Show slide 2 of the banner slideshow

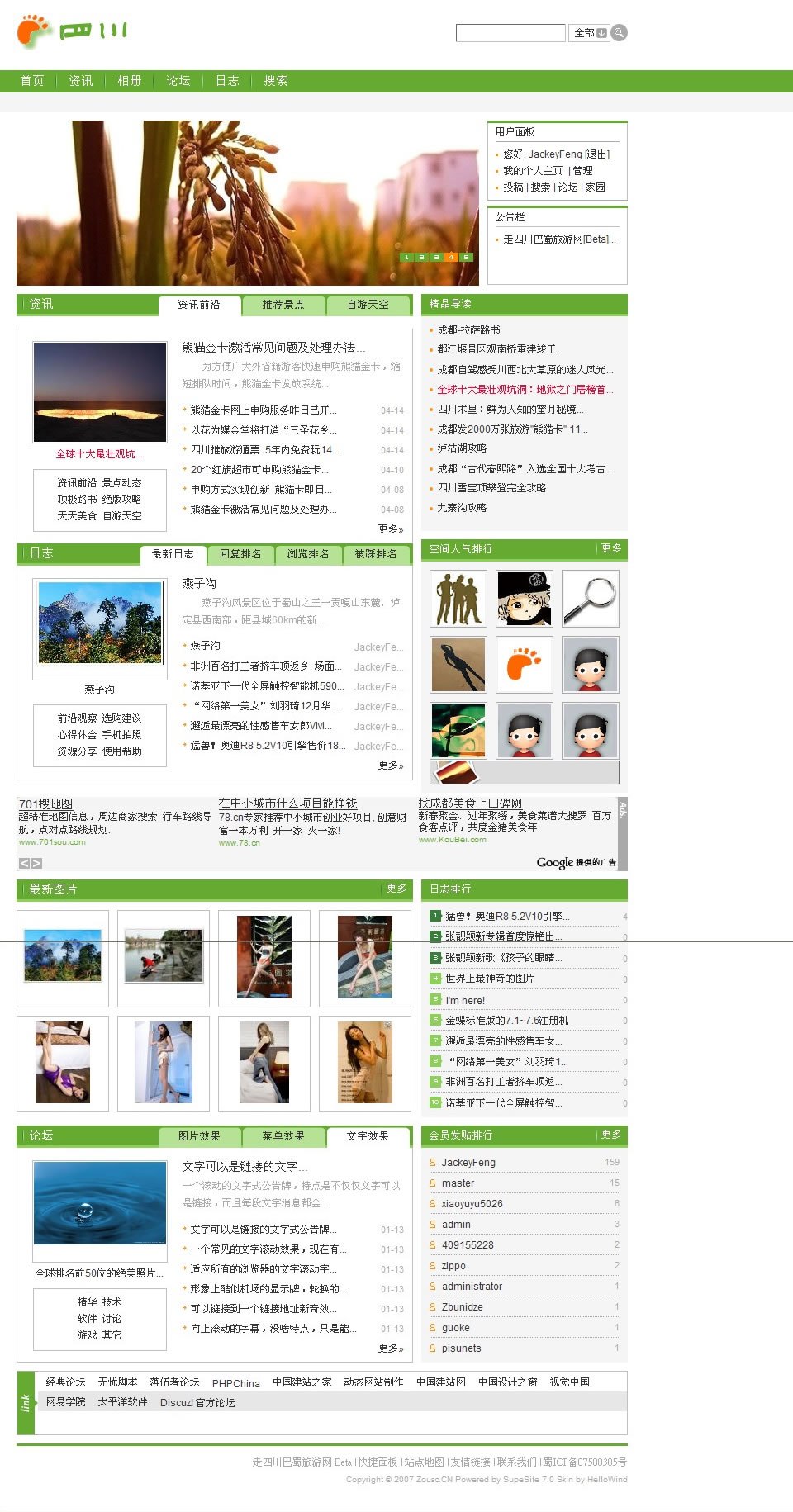pyautogui.click(x=421, y=257)
